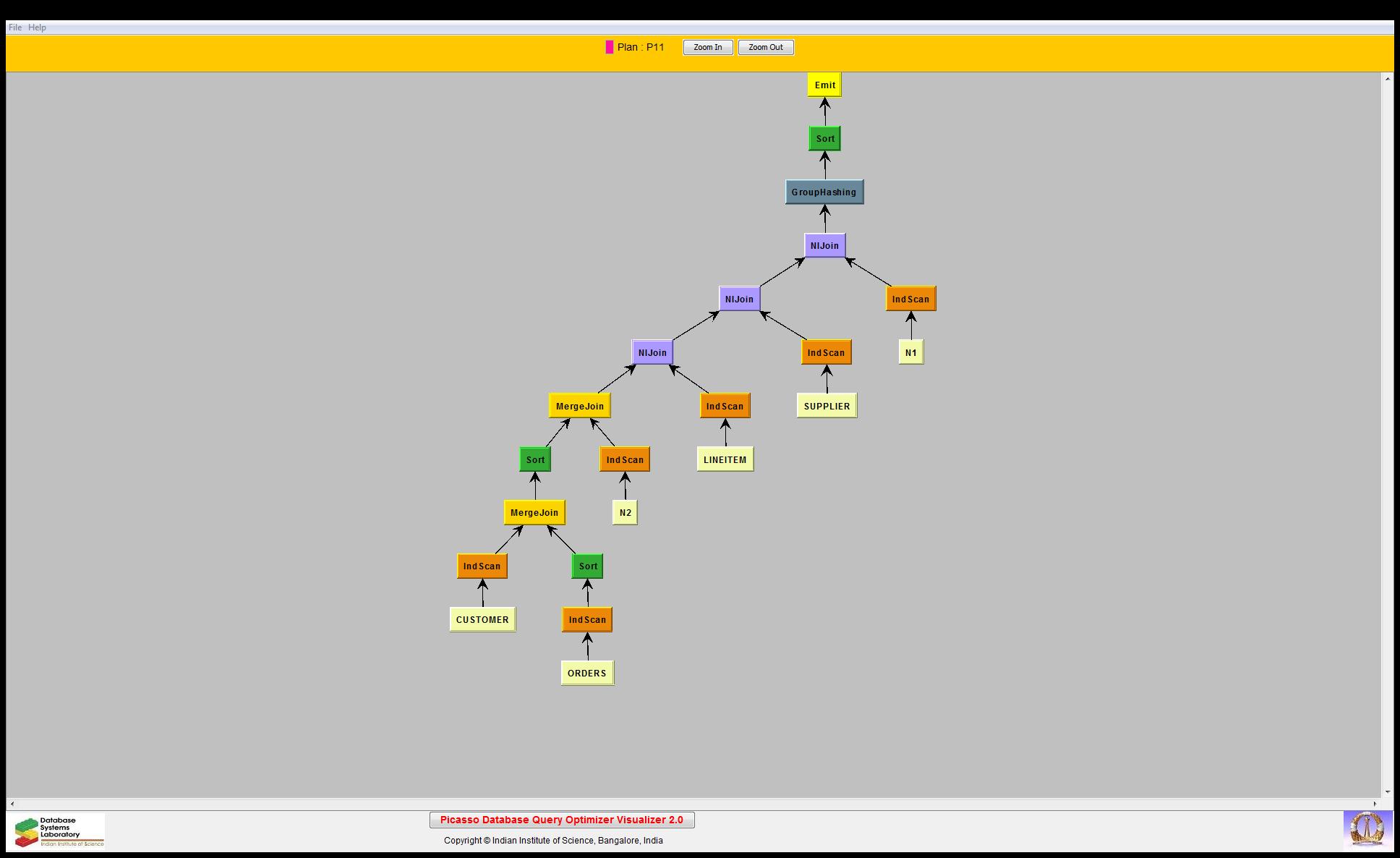This screenshot has height=858, width=1400.
Task: Open the File menu
Action: click(x=14, y=27)
